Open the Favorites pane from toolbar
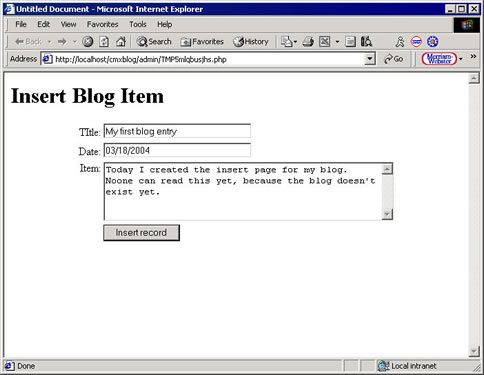Image resolution: width=484 pixels, height=375 pixels. click(202, 42)
